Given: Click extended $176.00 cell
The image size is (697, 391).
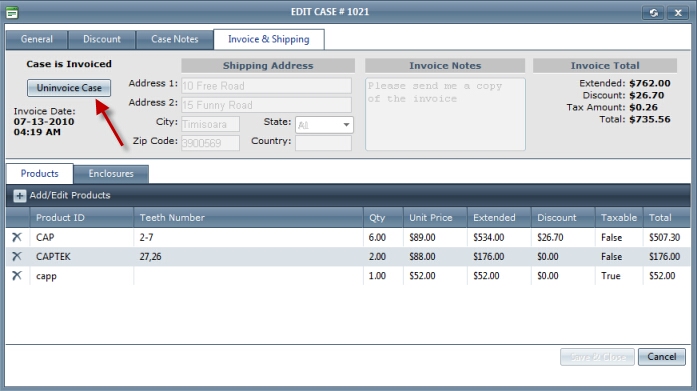Looking at the screenshot, I should (499, 256).
